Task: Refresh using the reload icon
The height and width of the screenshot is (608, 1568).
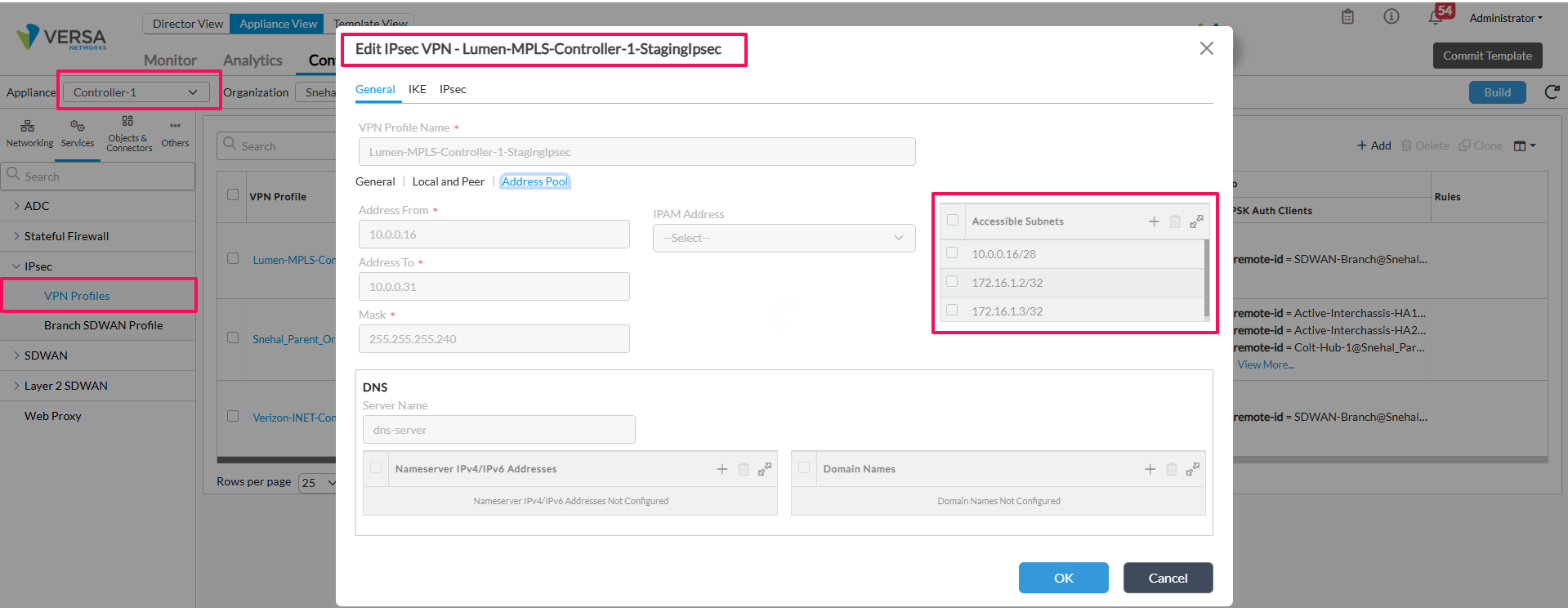Action: coord(1552,92)
